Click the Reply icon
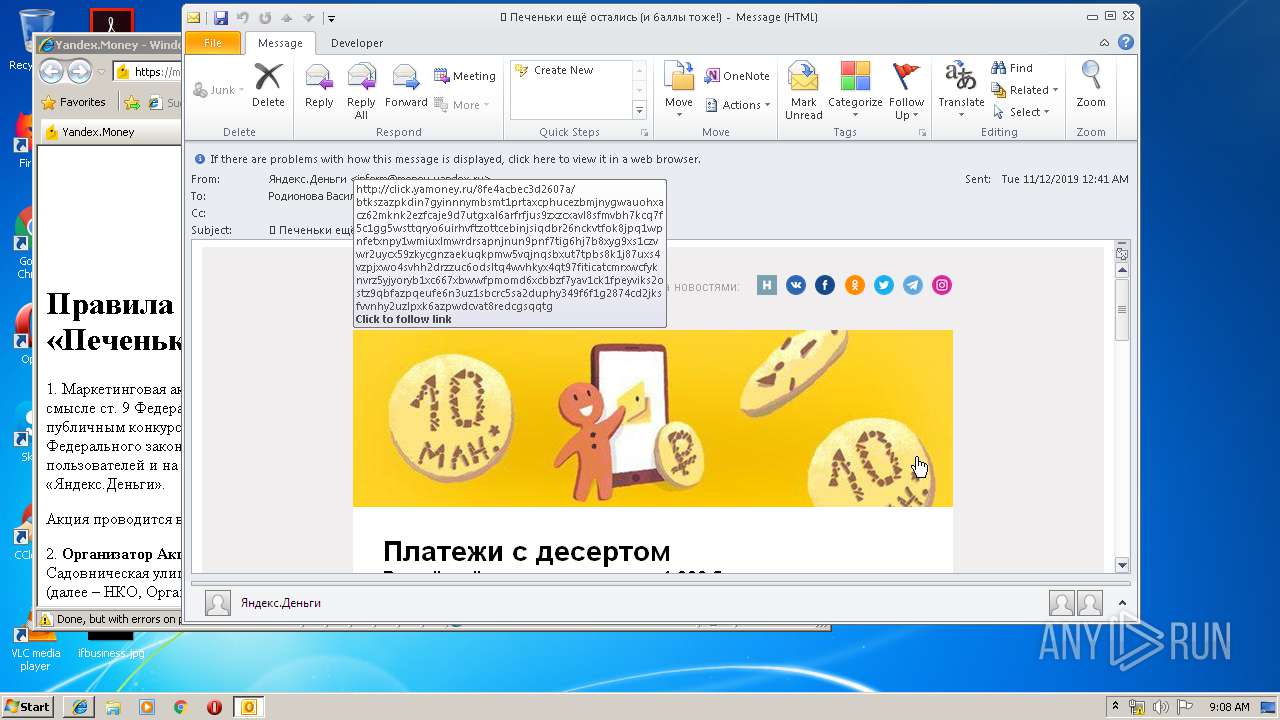The width and height of the screenshot is (1280, 720). pos(319,85)
